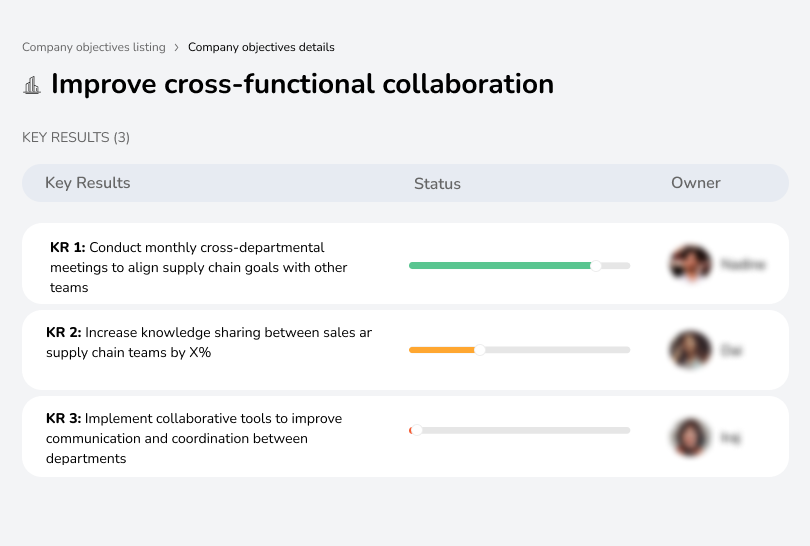Click the KR 3 owner avatar
810x546 pixels.
tap(690, 438)
